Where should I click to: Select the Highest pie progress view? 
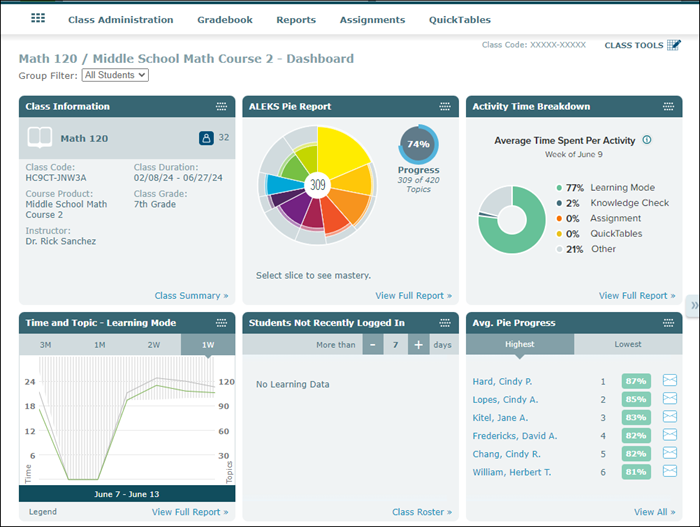[x=520, y=344]
